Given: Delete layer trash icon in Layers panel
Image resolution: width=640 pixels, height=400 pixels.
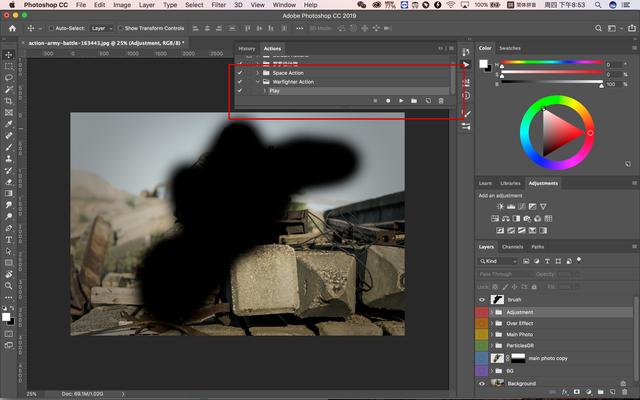Looking at the screenshot, I should click(624, 392).
